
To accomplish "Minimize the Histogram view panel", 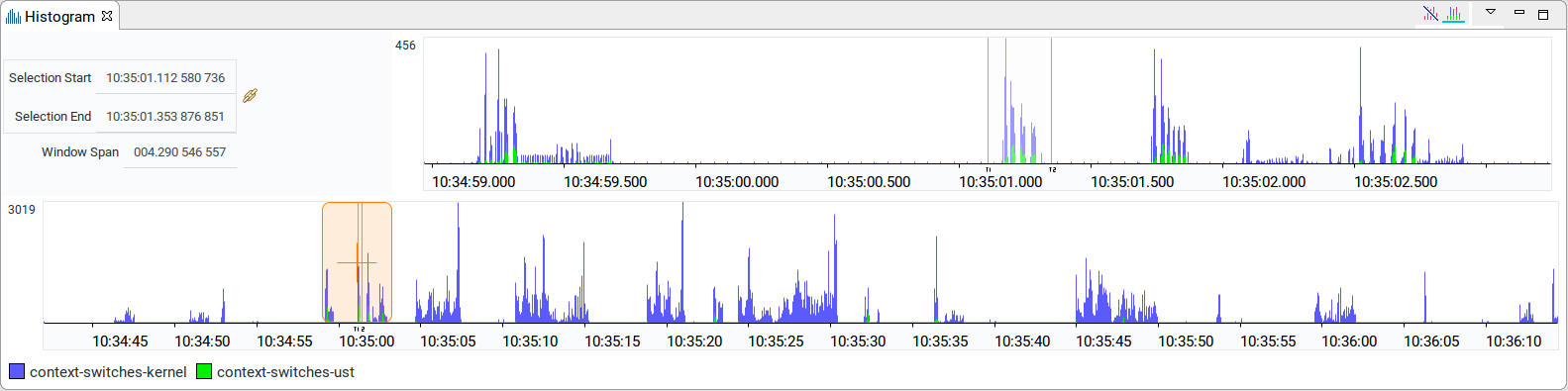I will click(x=1519, y=13).
